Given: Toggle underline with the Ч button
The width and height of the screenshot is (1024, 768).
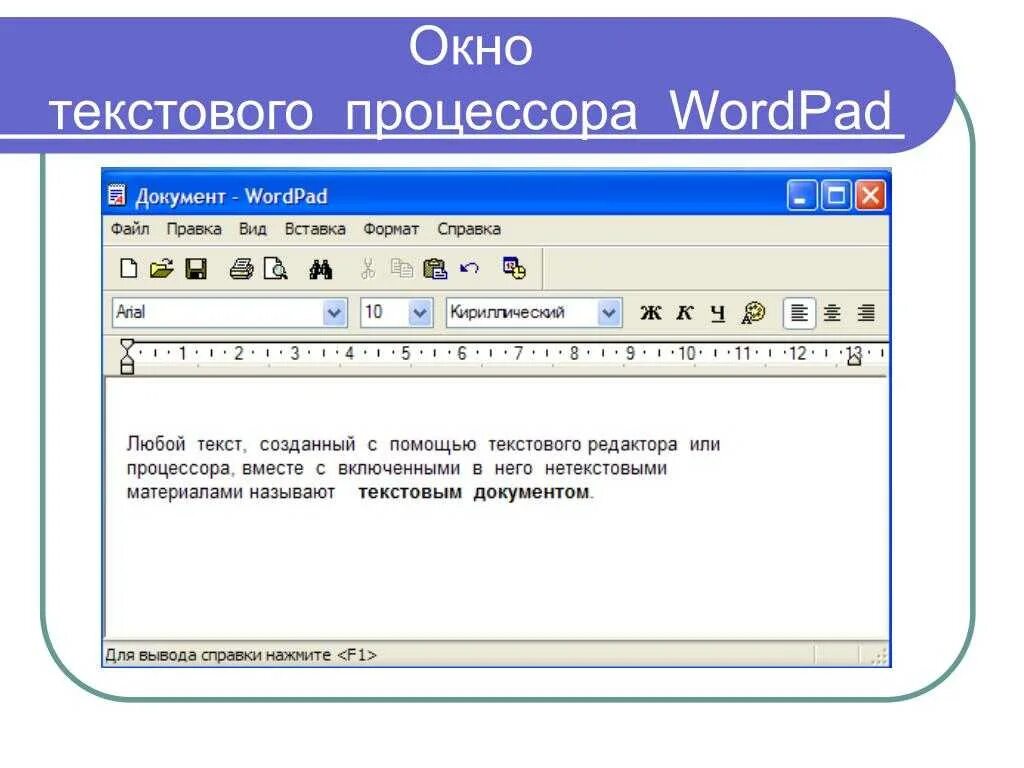Looking at the screenshot, I should (x=718, y=313).
